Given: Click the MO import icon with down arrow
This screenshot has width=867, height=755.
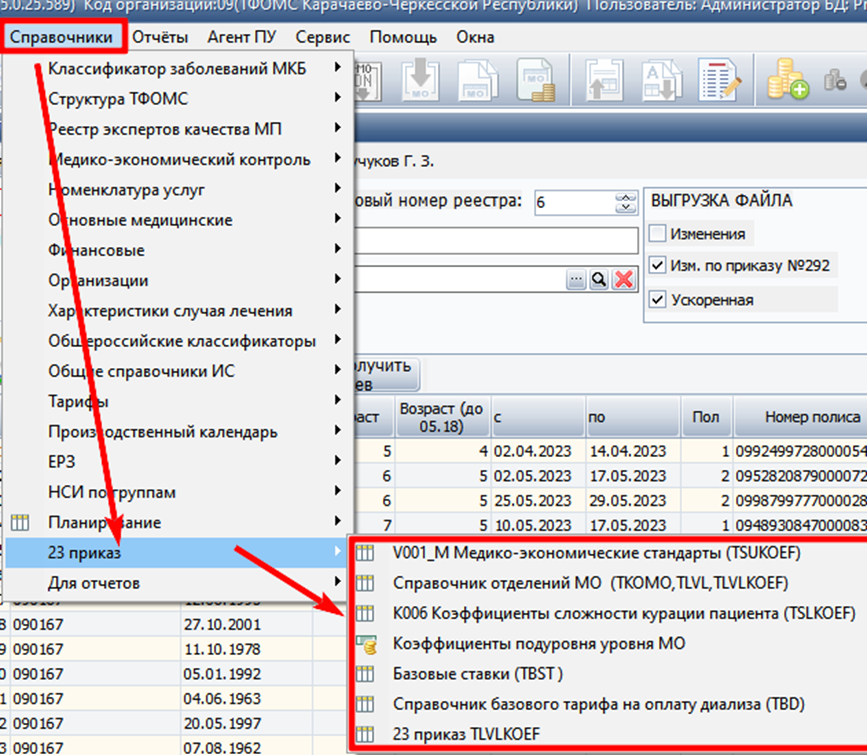Looking at the screenshot, I should click(420, 80).
